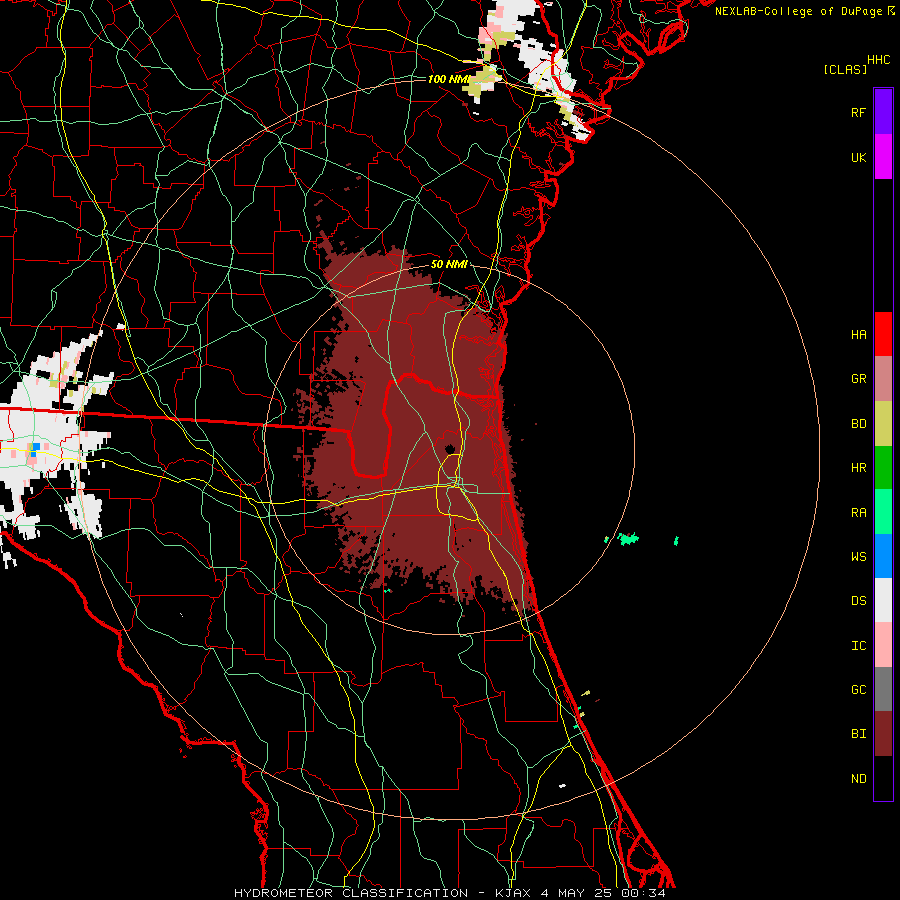Click the HA red legend swatch
The image size is (900, 900).
[883, 334]
